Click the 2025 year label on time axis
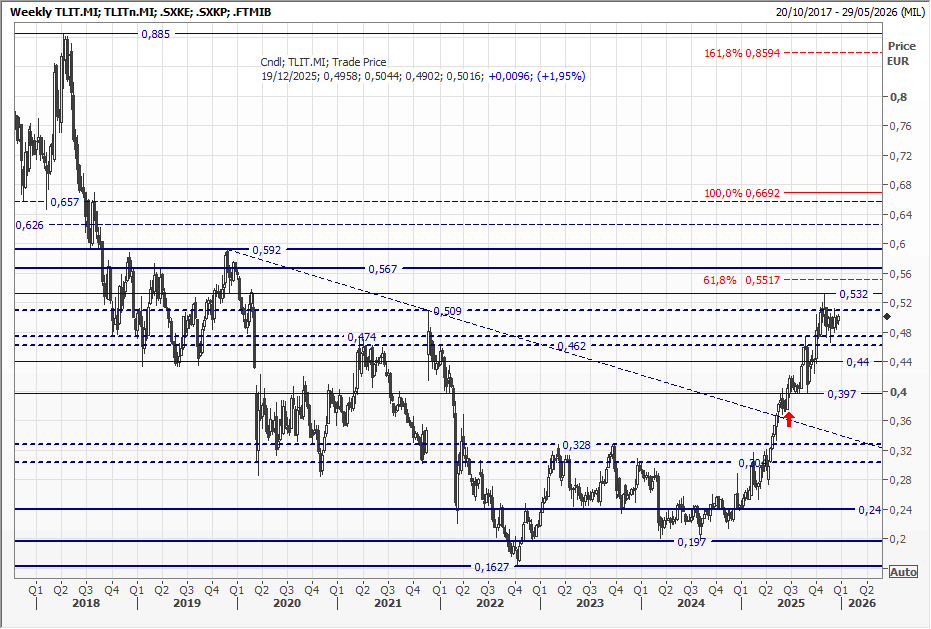Image resolution: width=931 pixels, height=629 pixels. (x=790, y=604)
